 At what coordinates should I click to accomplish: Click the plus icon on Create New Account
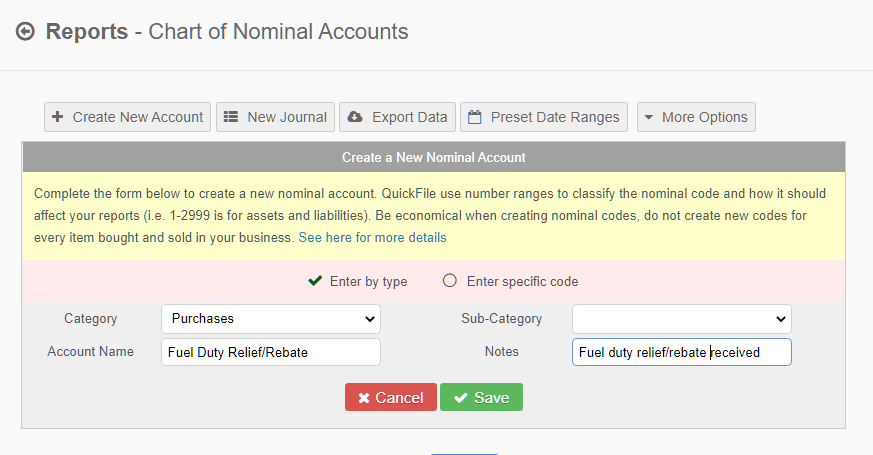[57, 117]
